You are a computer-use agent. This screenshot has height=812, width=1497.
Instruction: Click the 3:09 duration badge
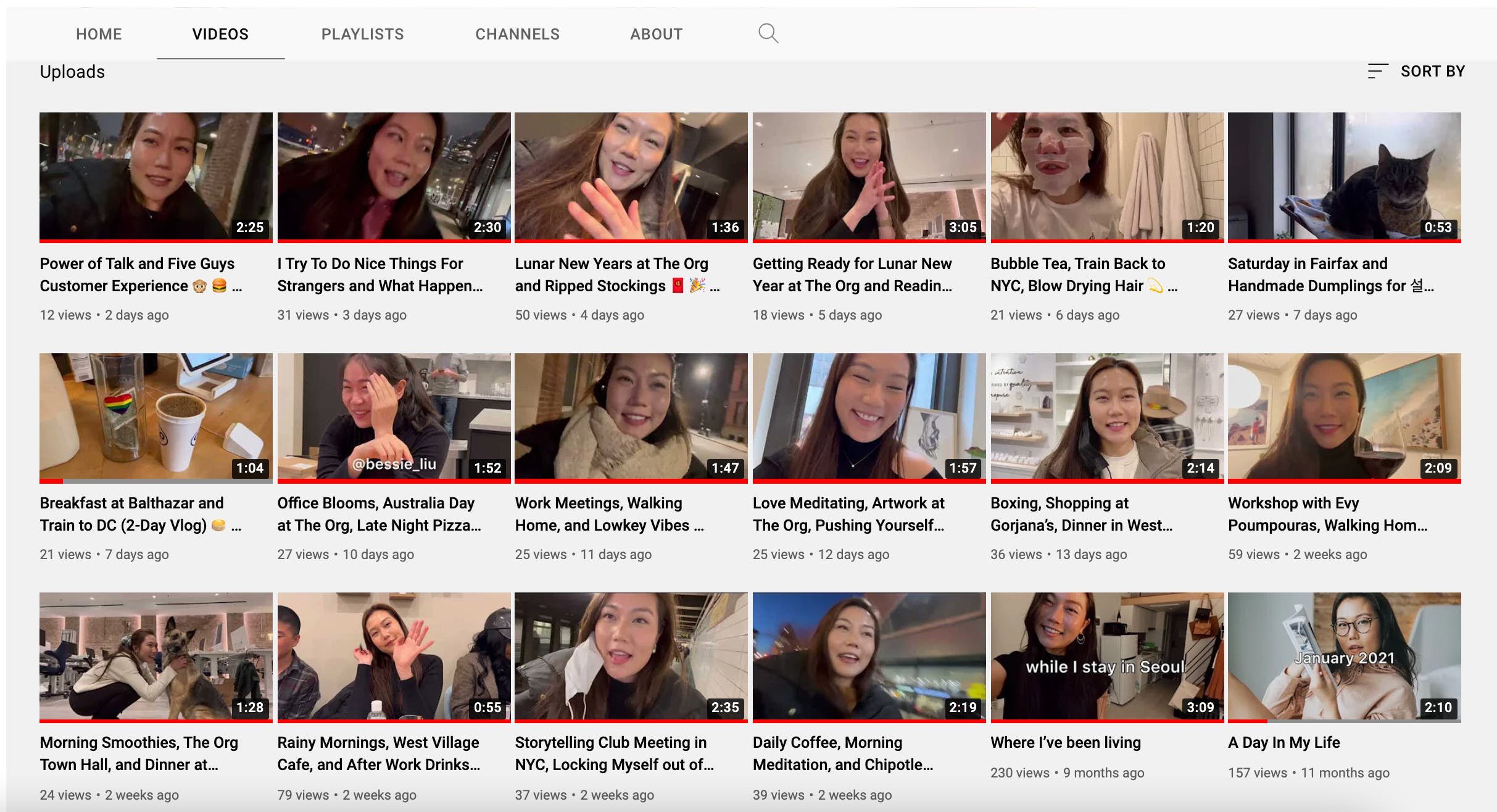coord(1200,707)
